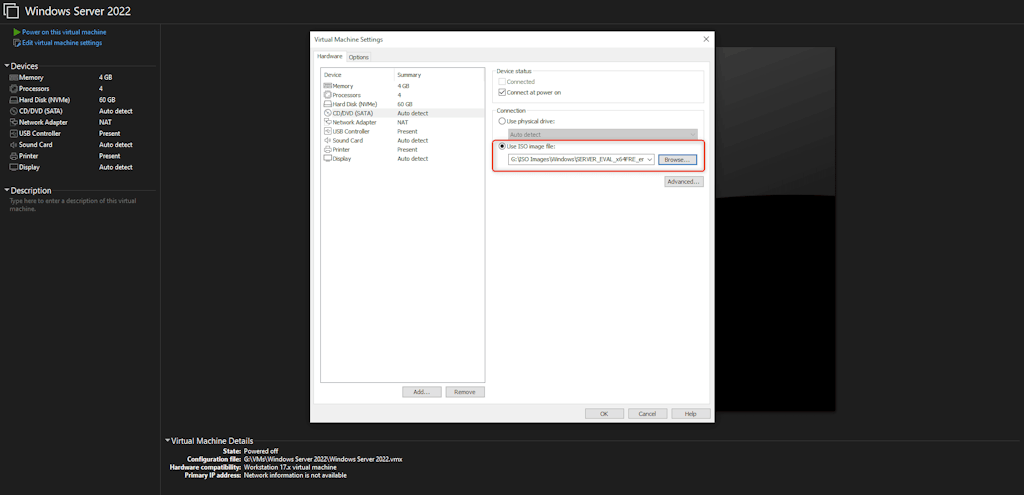Click the Configuration file path text
The image size is (1024, 495).
[323, 459]
